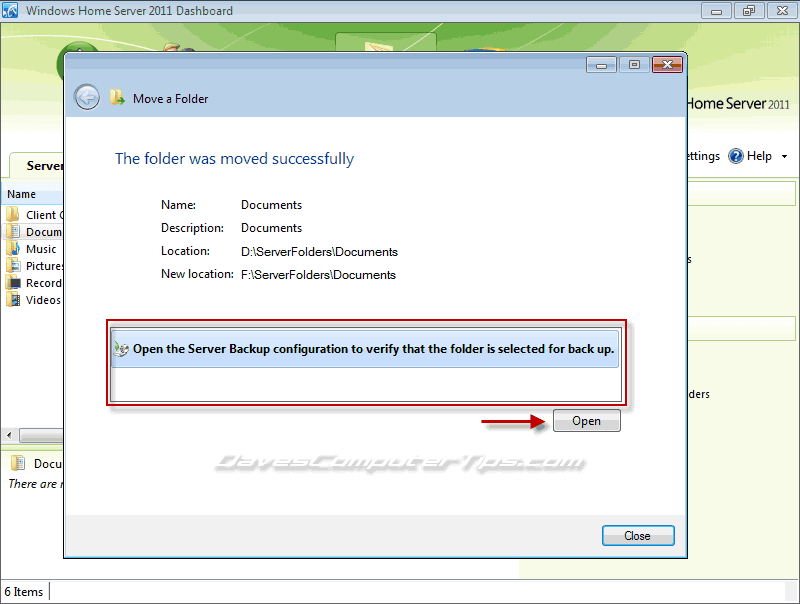Select the Client folder icon in Dashboard list
Screen dimensions: 800x604
coord(13,214)
